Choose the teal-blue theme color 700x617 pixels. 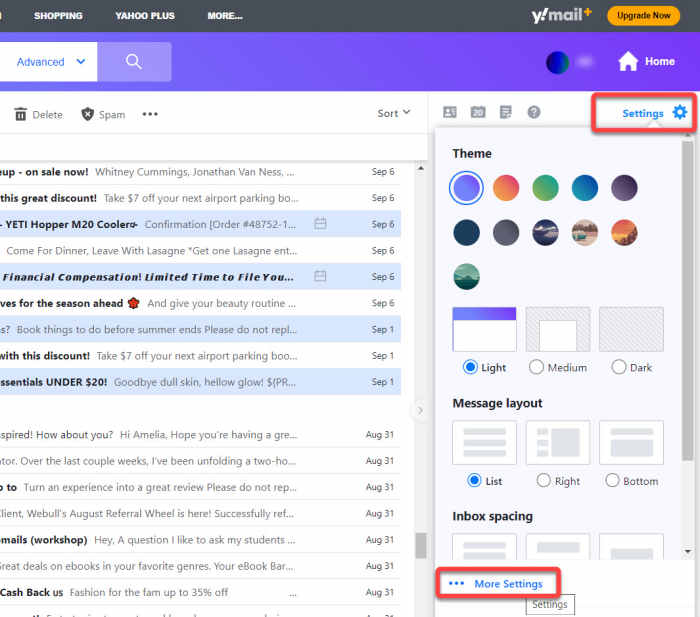[x=584, y=188]
